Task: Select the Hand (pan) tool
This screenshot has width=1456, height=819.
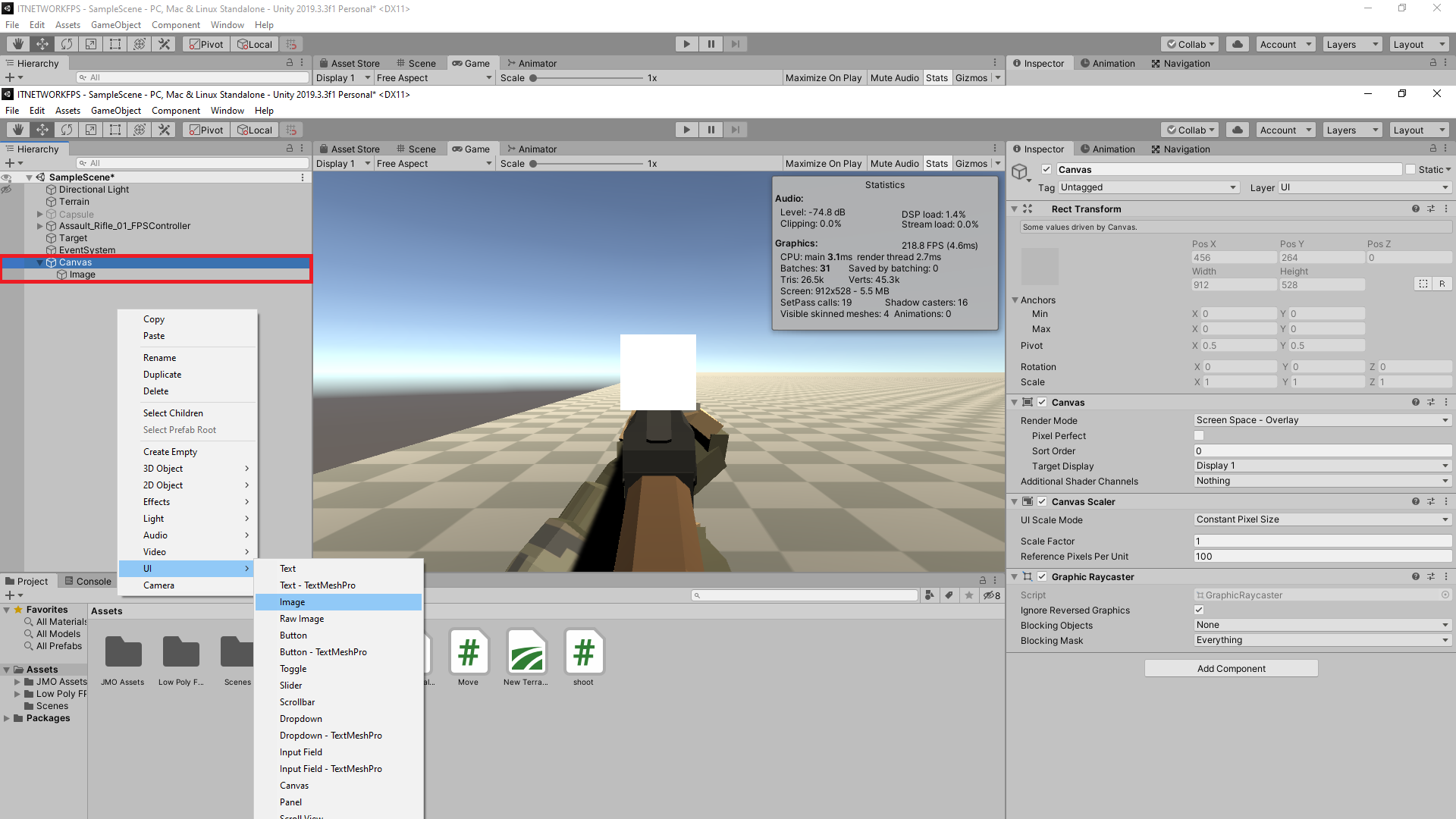Action: (17, 129)
